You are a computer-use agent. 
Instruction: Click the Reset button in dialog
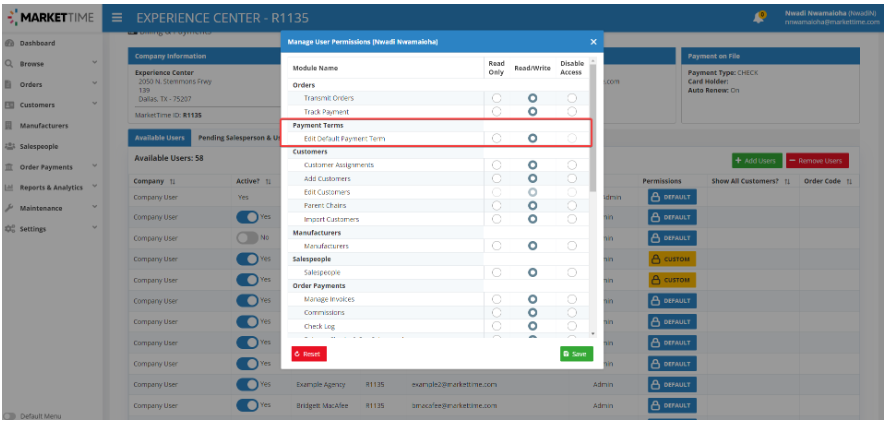(309, 354)
